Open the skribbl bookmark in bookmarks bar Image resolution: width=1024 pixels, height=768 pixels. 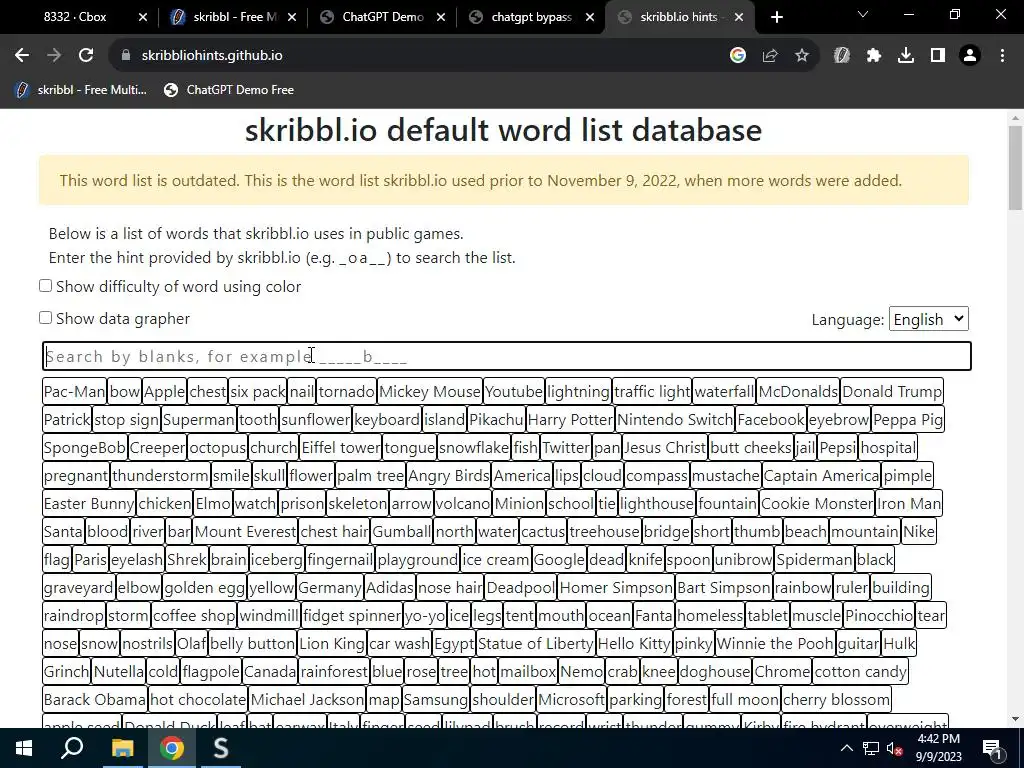[82, 90]
